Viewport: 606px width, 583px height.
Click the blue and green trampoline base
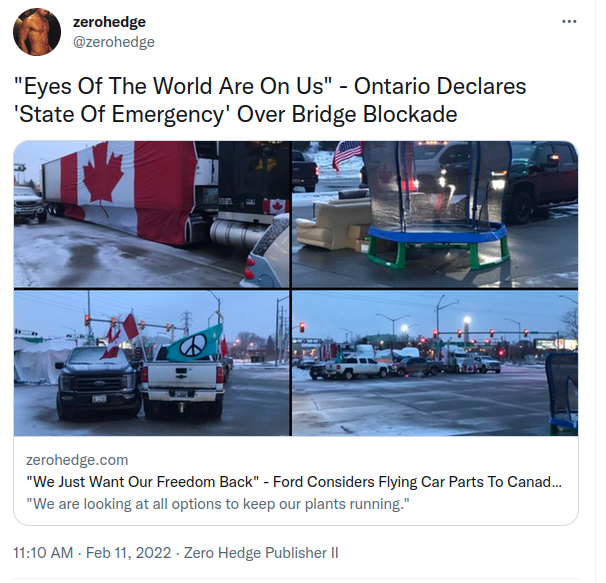tap(438, 244)
